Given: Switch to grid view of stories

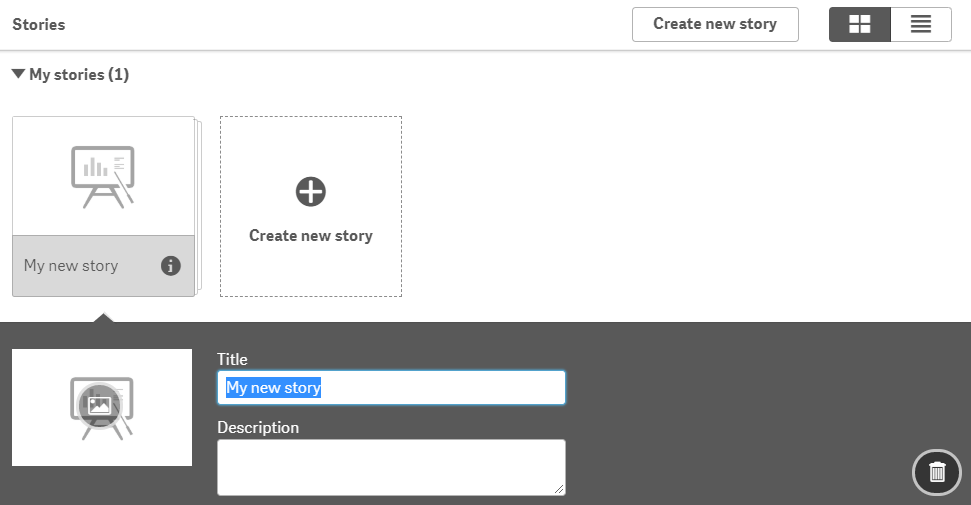Looking at the screenshot, I should pos(860,24).
